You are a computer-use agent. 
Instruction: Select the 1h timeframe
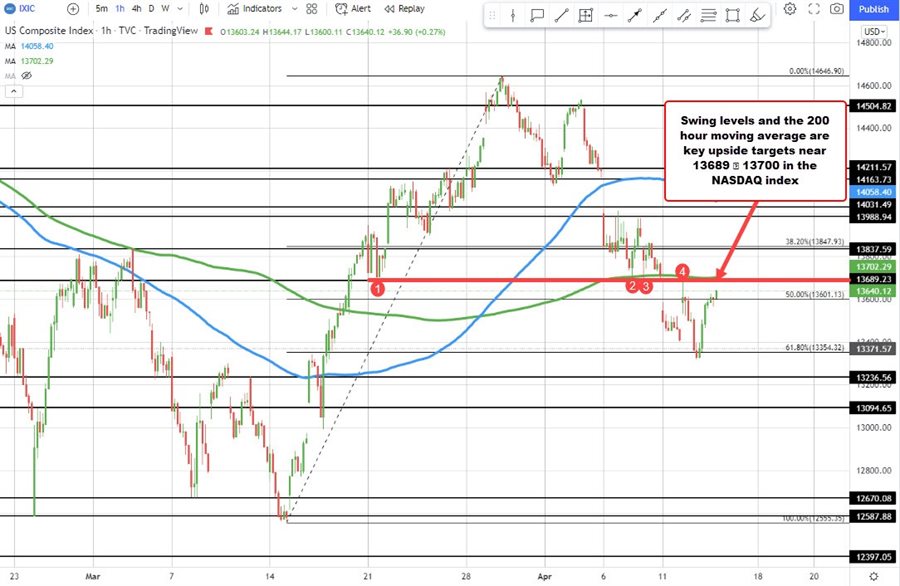tap(120, 9)
